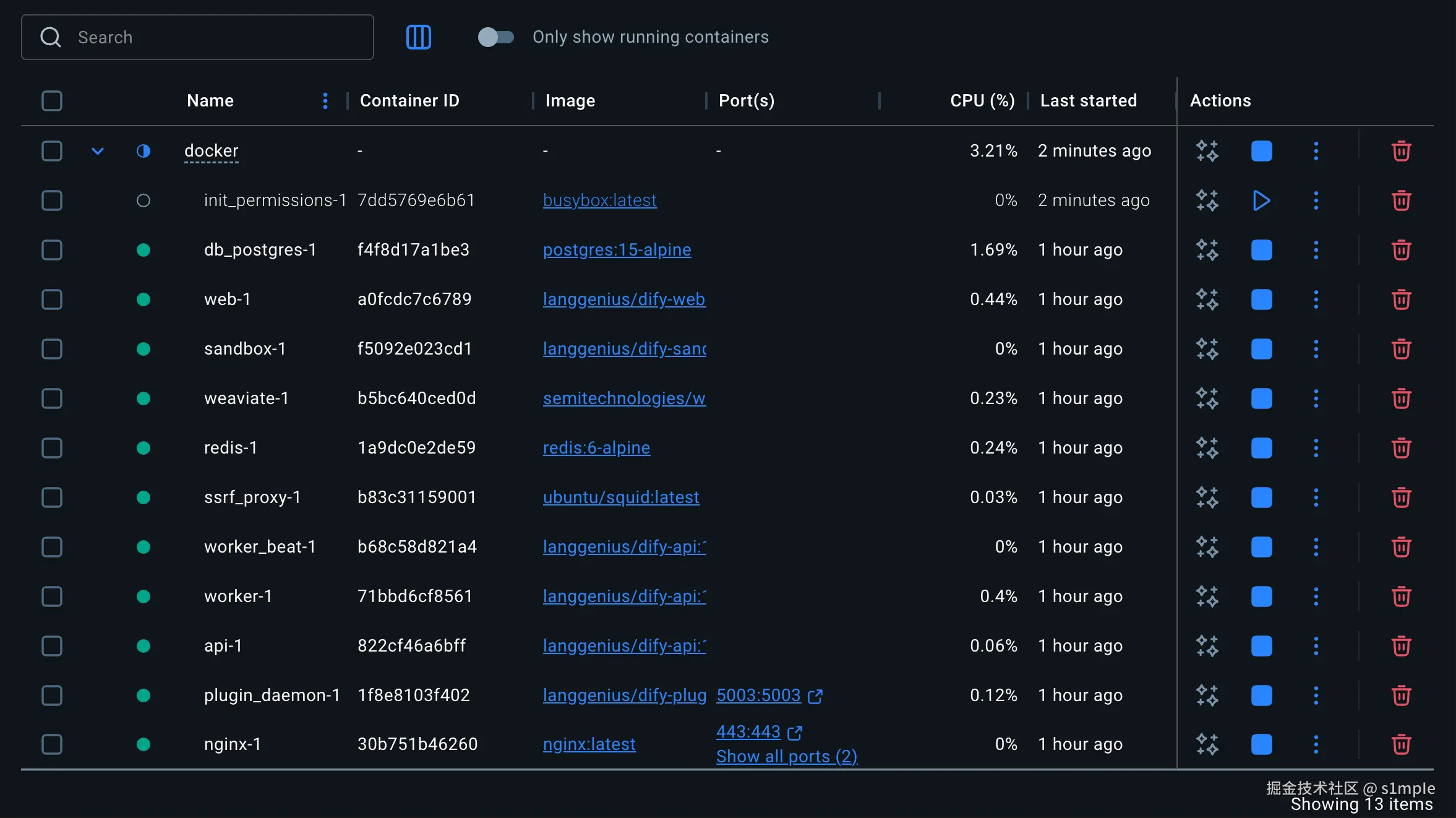The width and height of the screenshot is (1456, 818).
Task: Tick the checkbox for api-1
Action: click(x=52, y=646)
